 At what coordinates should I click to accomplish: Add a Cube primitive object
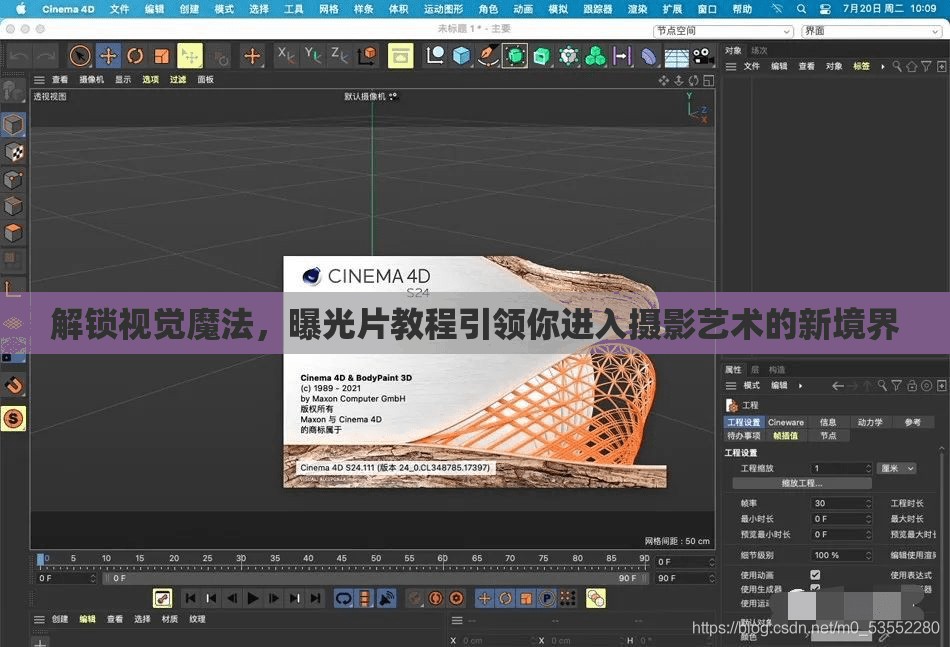(x=461, y=56)
